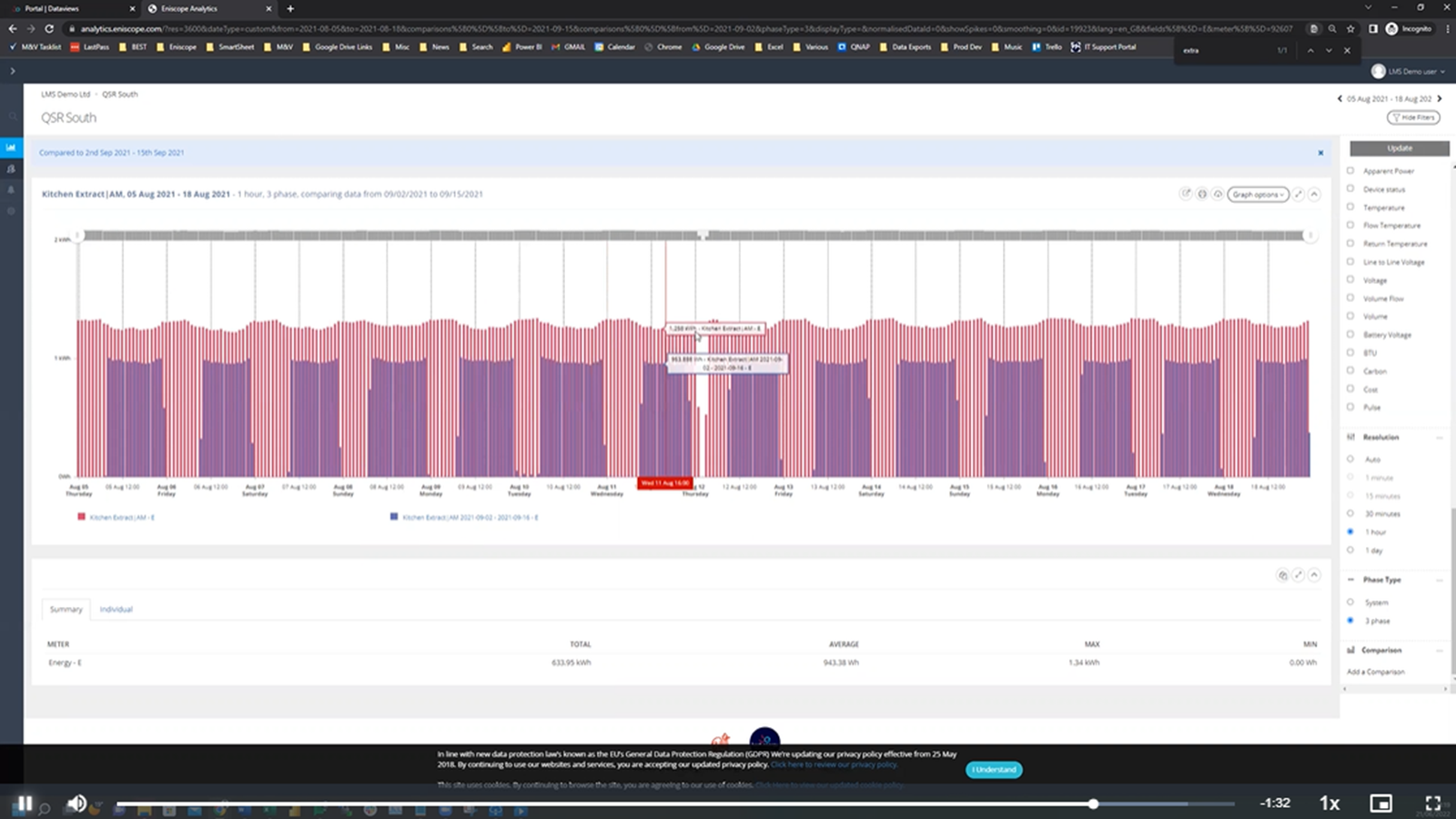Image resolution: width=1456 pixels, height=819 pixels.
Task: Click the Add a Comparison link
Action: (1376, 672)
